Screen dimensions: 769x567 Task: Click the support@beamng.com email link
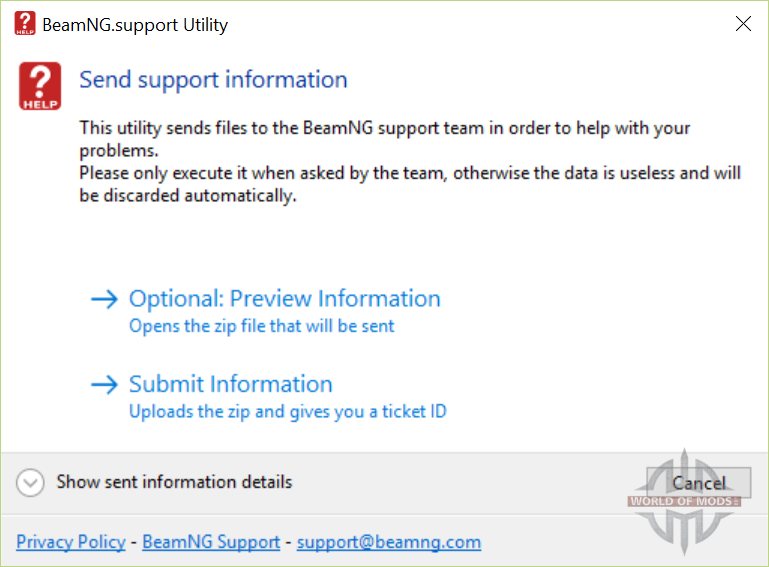389,542
